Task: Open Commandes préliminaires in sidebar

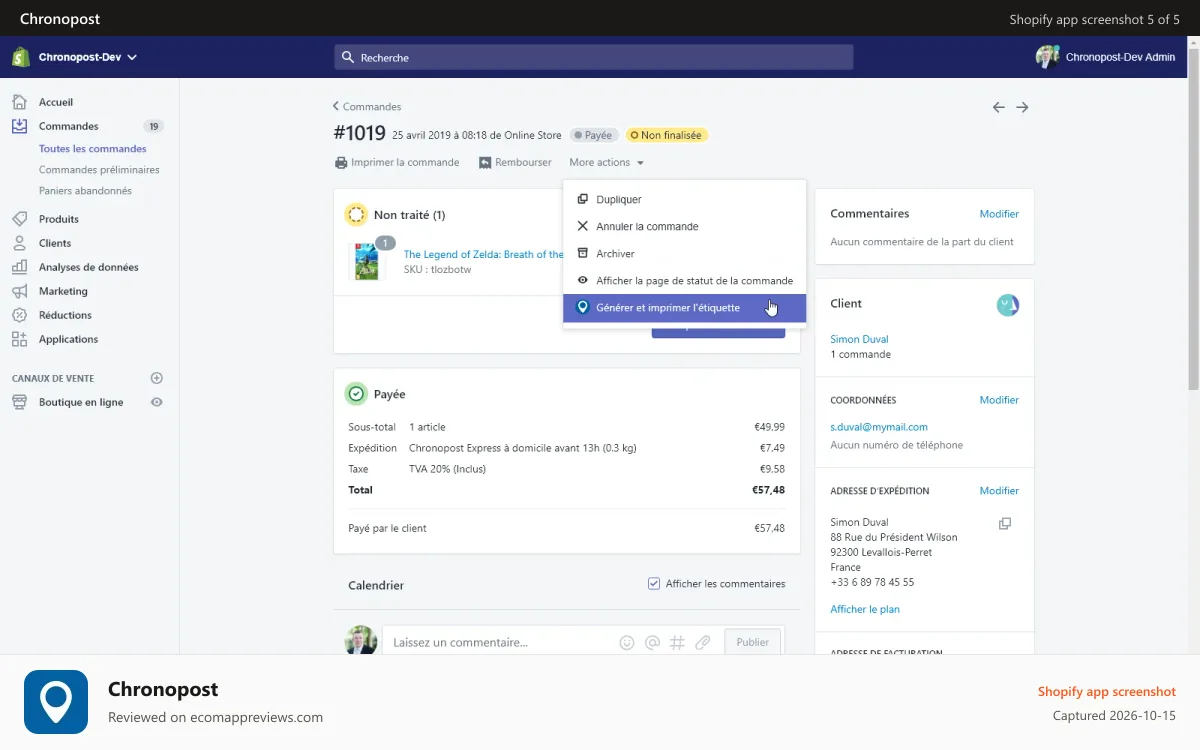Action: [99, 170]
